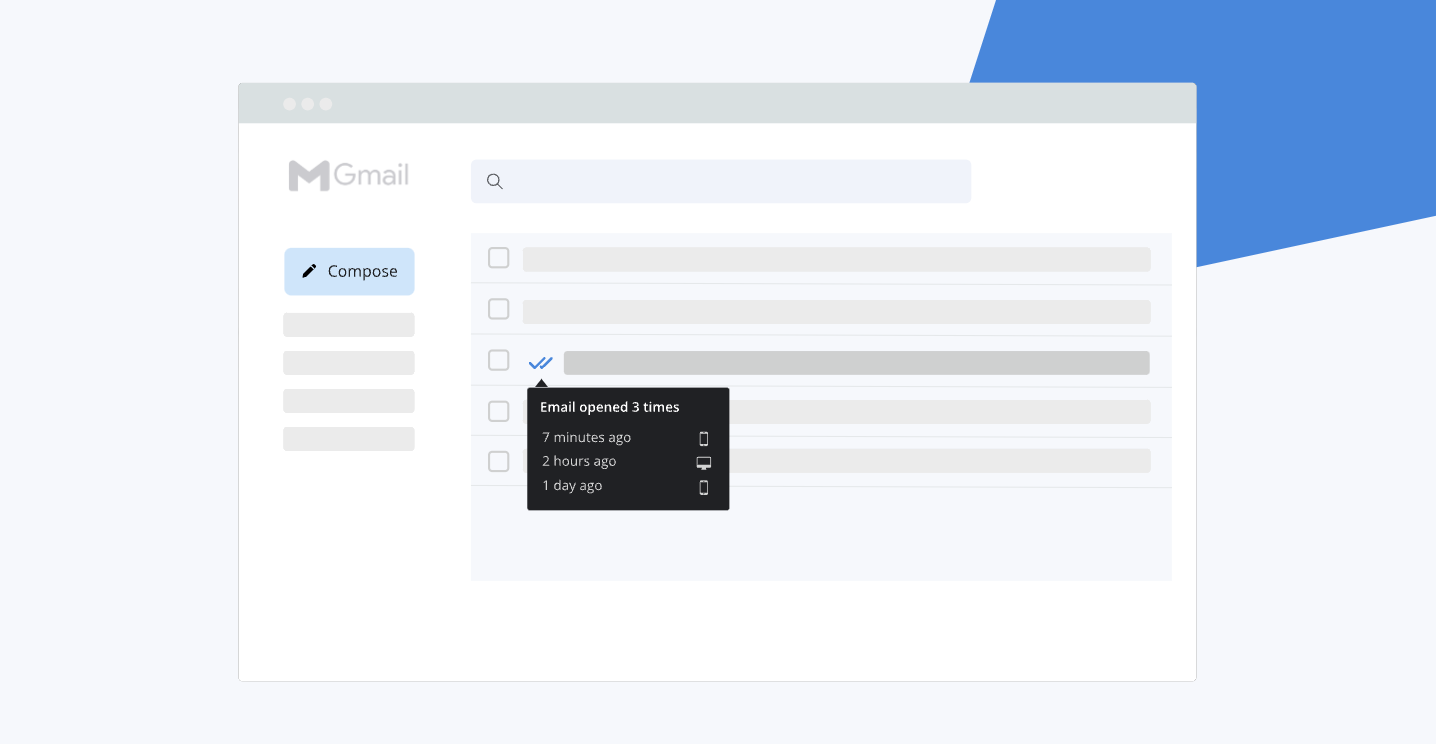Click the phone icon beside '1 day ago'
This screenshot has height=744, width=1436.
pyautogui.click(x=704, y=487)
